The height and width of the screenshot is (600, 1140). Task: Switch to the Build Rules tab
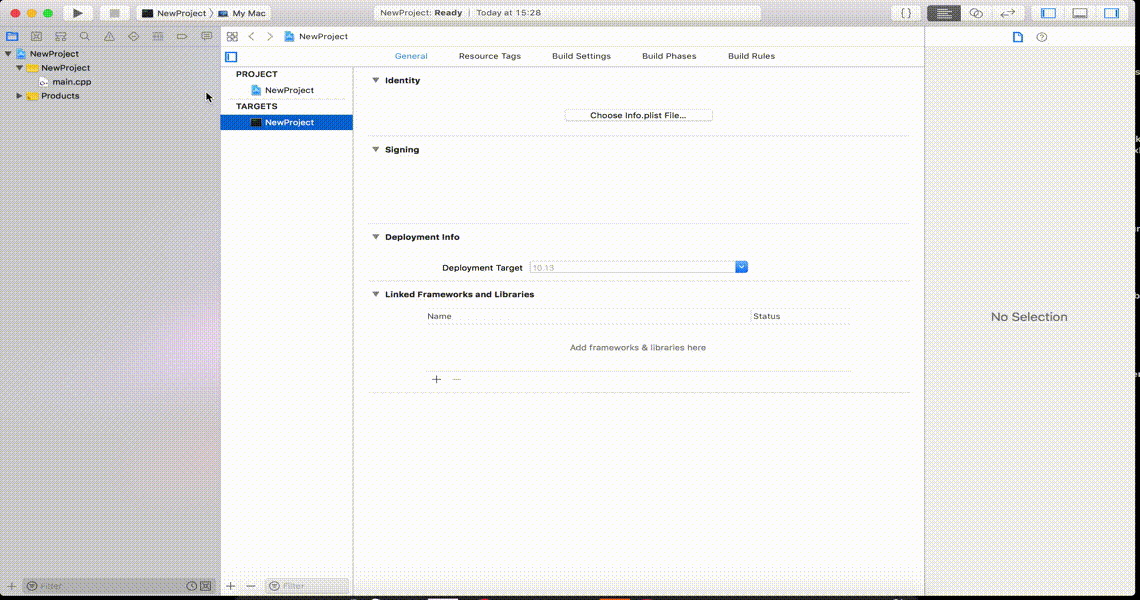coord(751,56)
